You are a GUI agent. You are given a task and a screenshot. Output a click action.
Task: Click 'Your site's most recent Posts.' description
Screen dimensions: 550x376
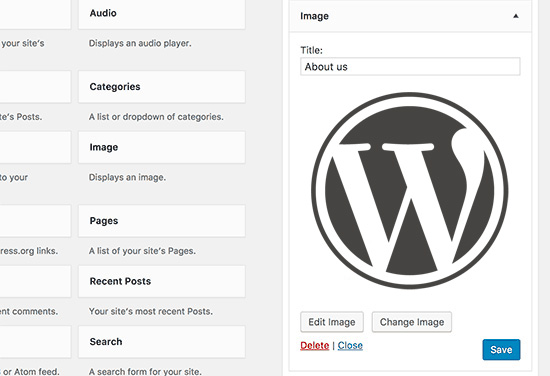(150, 311)
